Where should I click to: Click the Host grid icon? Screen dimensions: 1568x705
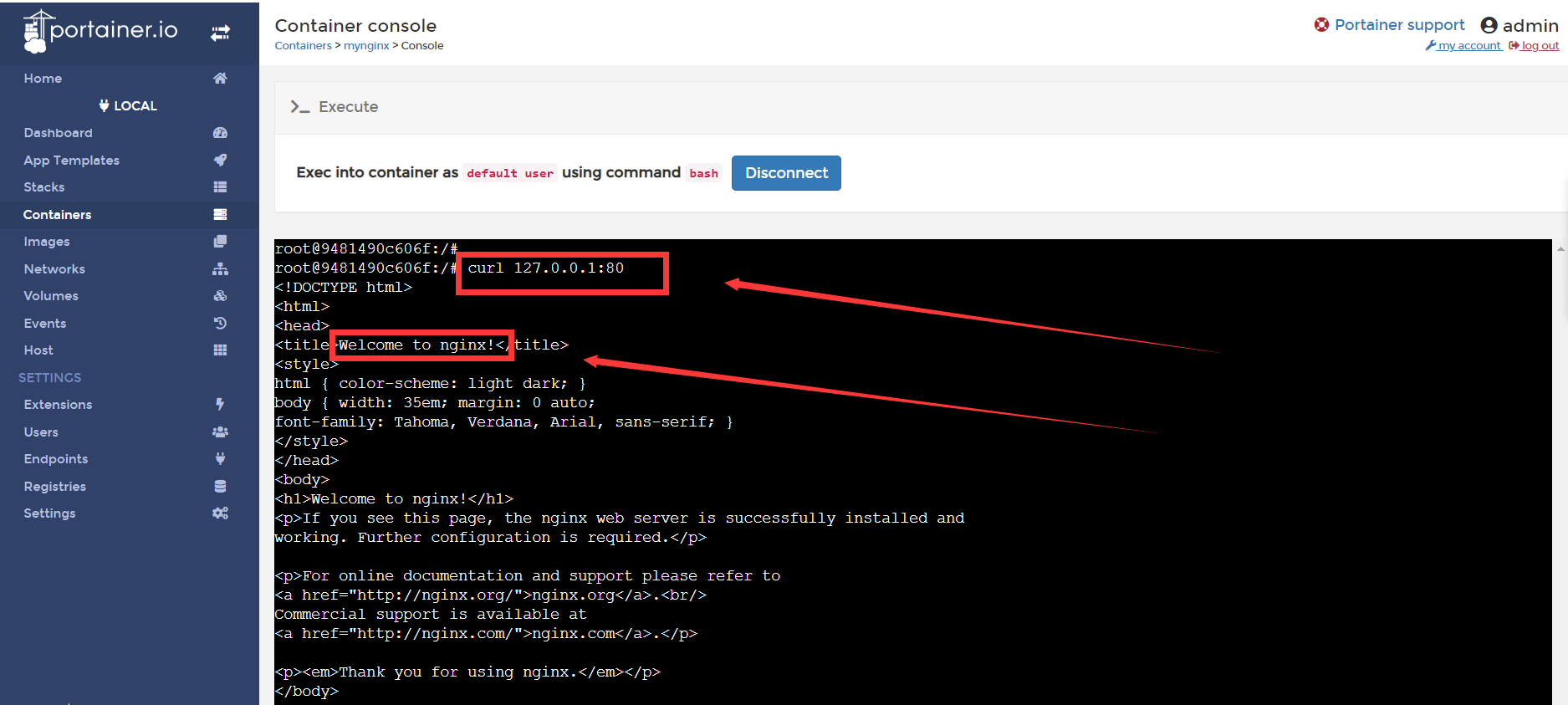pos(220,350)
